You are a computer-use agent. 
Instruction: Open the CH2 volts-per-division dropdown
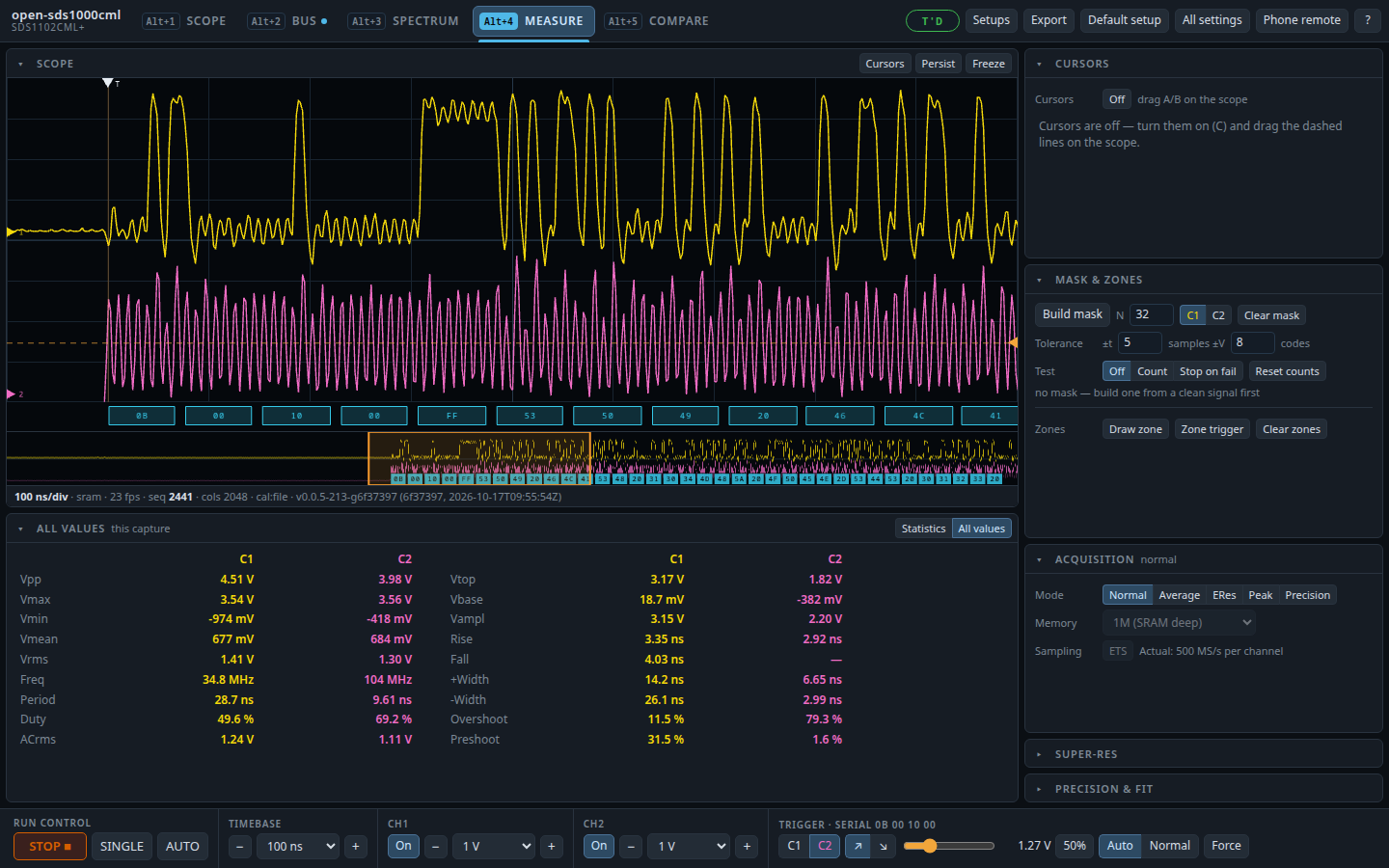689,847
